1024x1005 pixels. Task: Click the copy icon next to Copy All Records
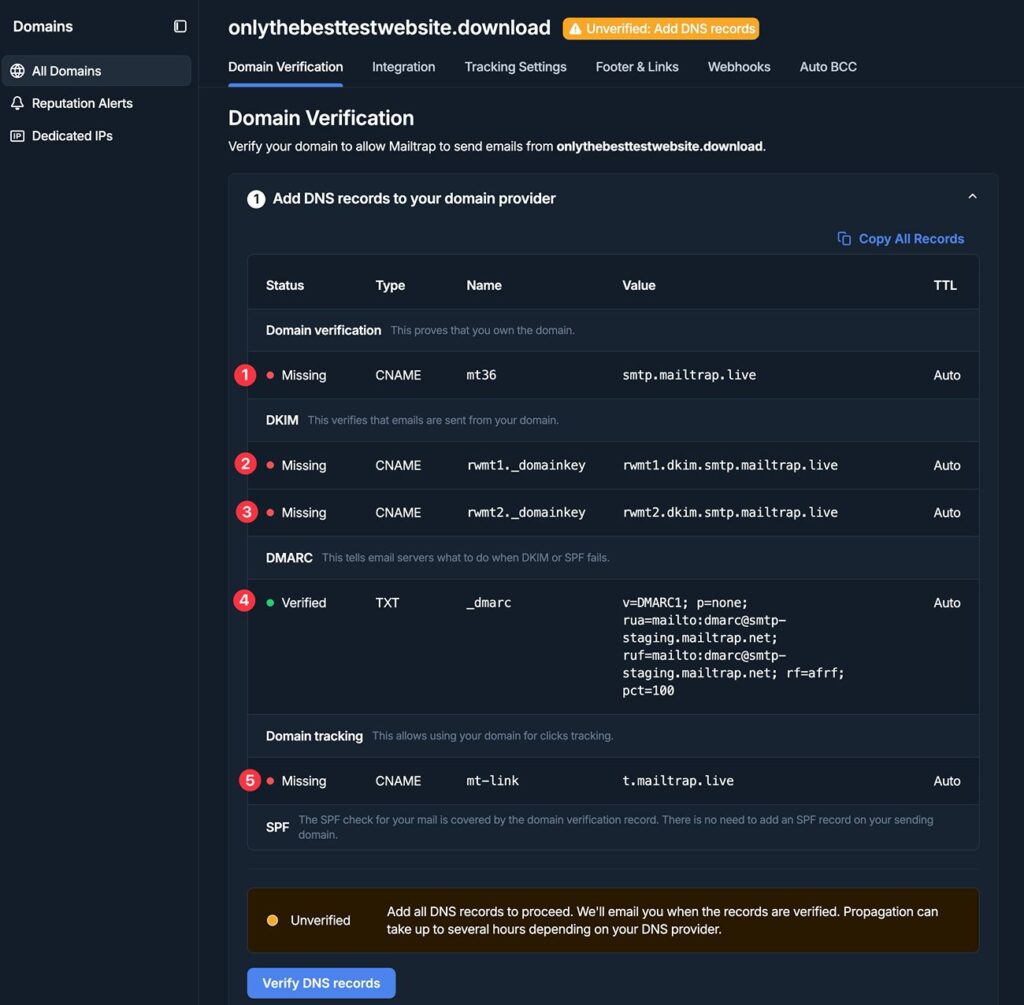[844, 238]
